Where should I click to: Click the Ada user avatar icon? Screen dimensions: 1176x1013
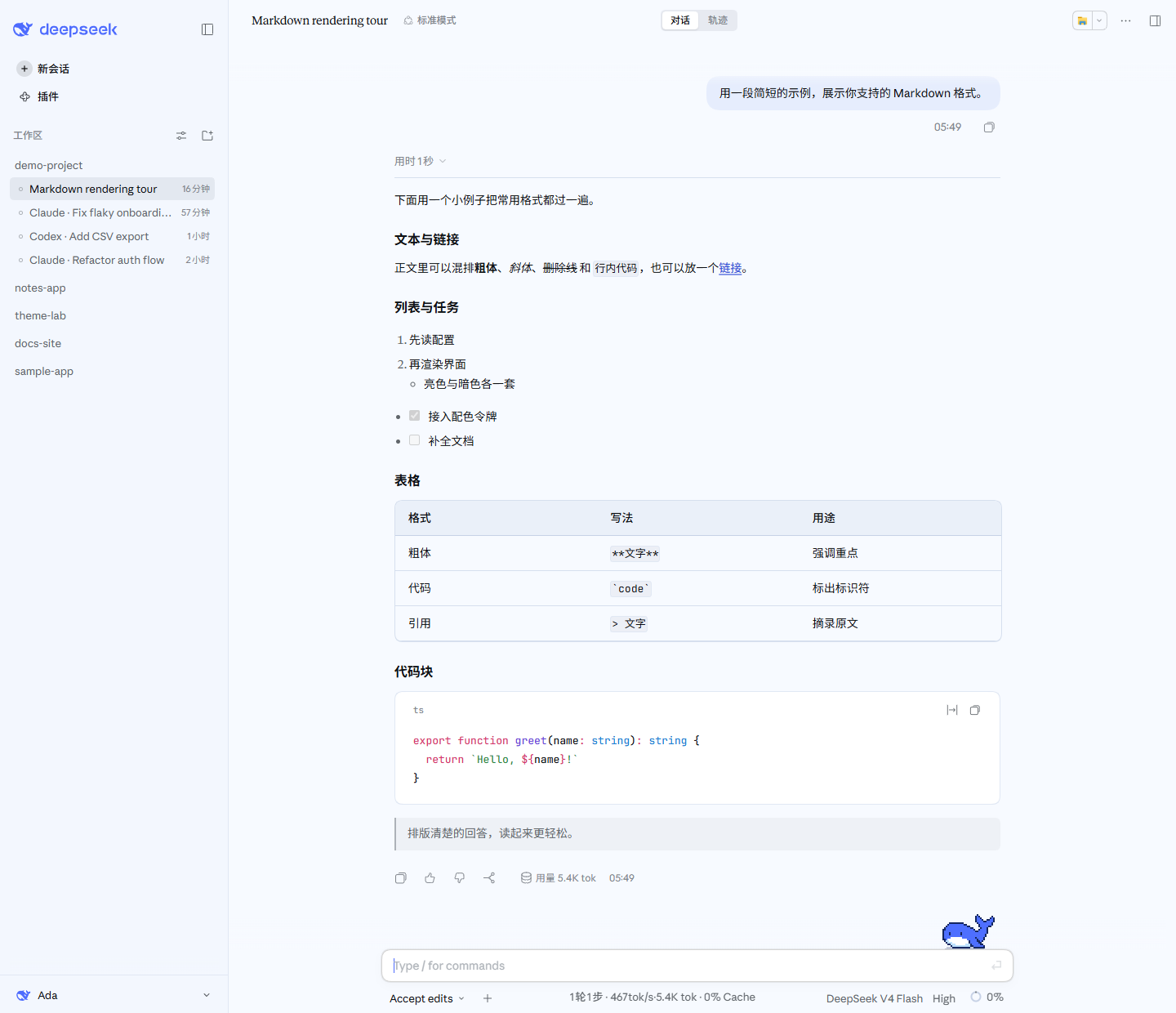pyautogui.click(x=23, y=995)
